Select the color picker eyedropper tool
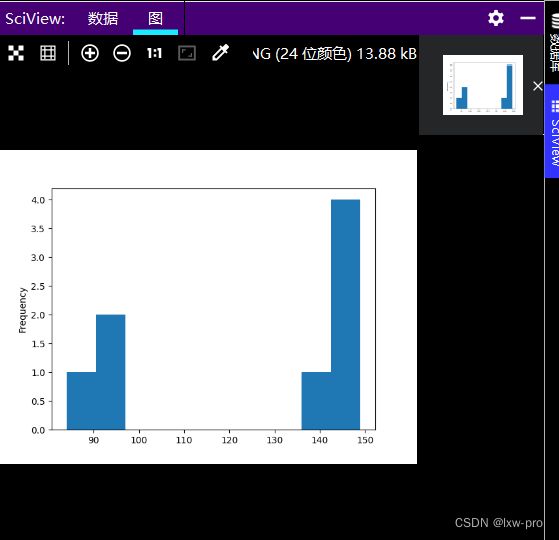The height and width of the screenshot is (540, 559). pyautogui.click(x=220, y=53)
